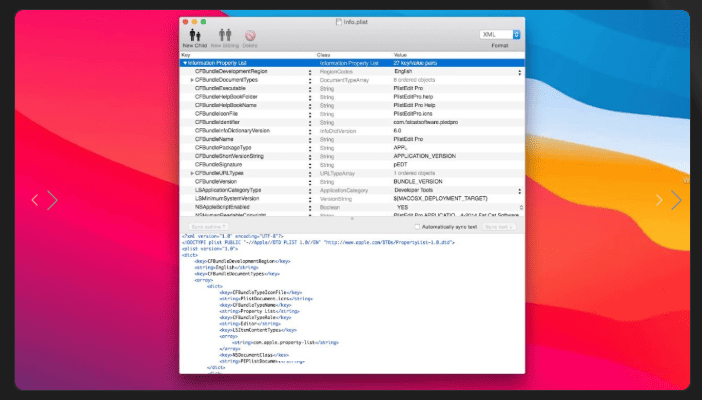Expand the CFBundleDocumentTypes row
Viewport: 702px width, 400px height.
[x=192, y=80]
